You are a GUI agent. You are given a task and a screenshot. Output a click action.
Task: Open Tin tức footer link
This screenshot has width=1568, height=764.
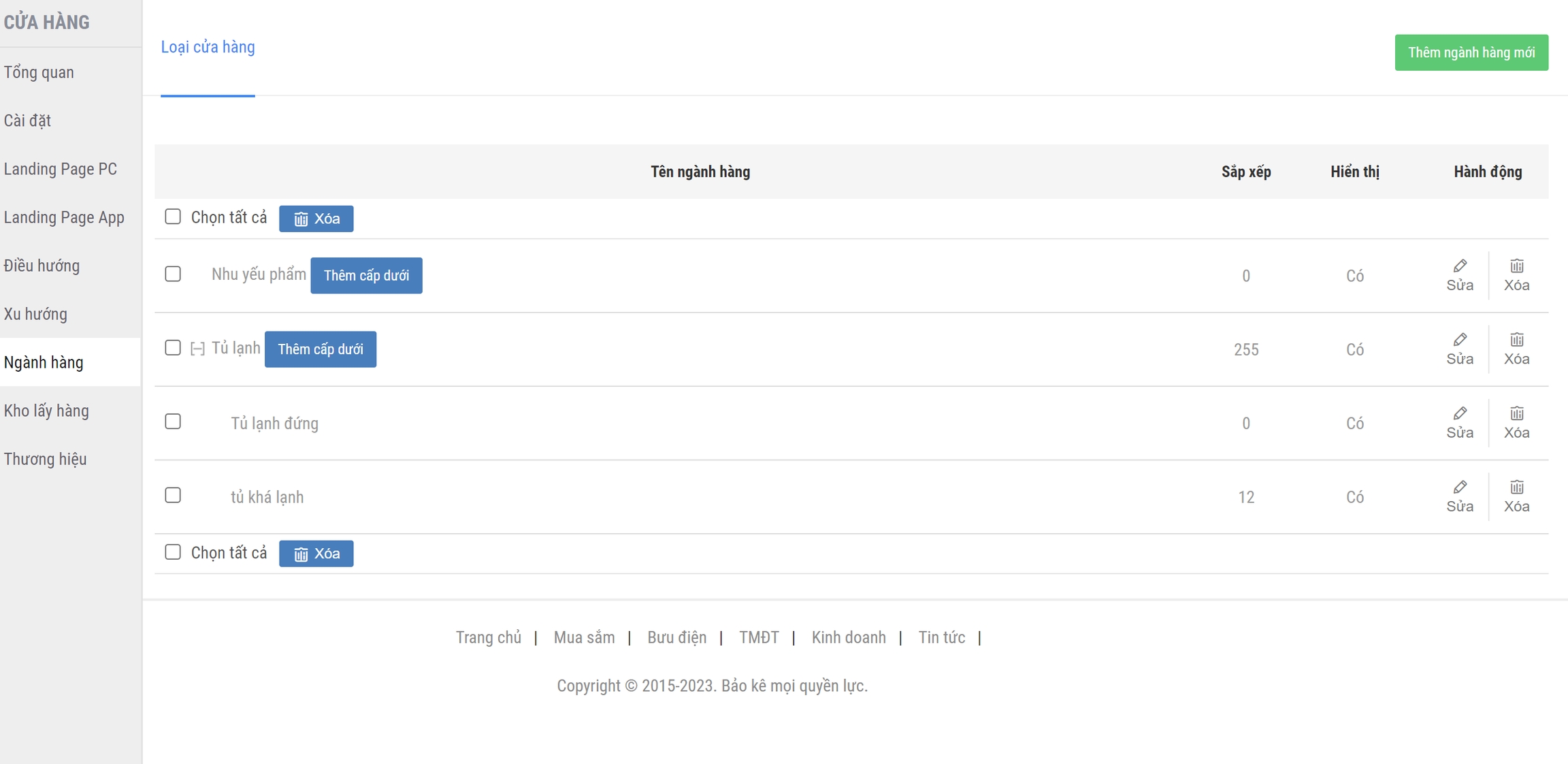[x=941, y=637]
